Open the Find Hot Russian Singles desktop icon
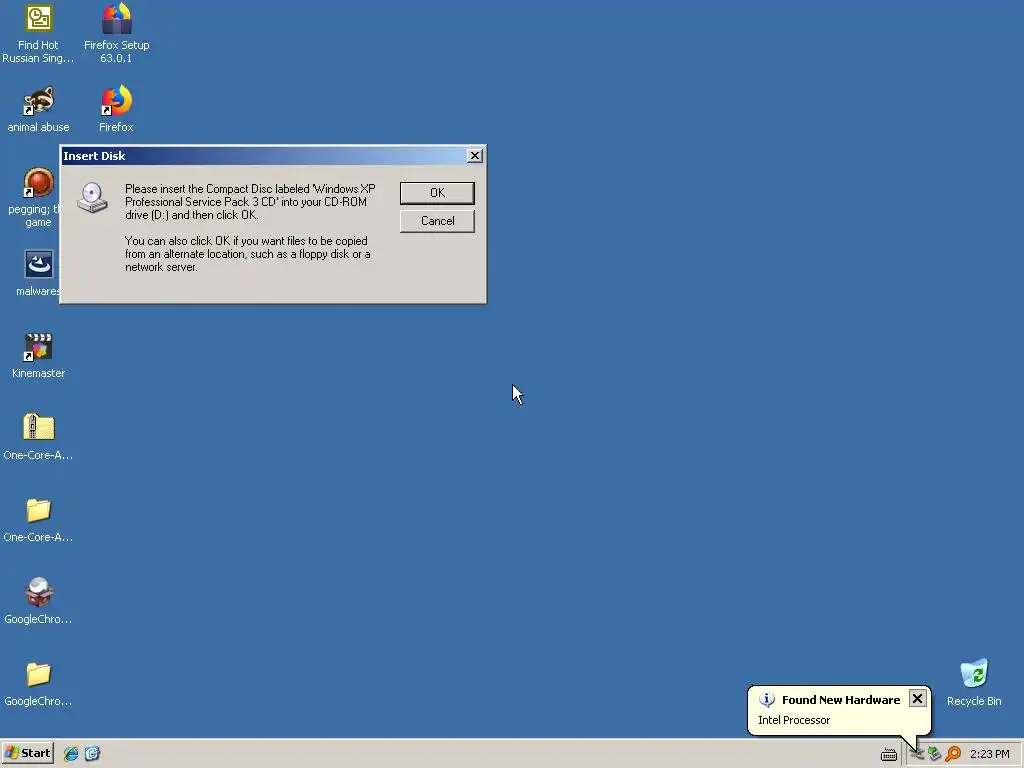Image resolution: width=1024 pixels, height=768 pixels. [x=39, y=19]
